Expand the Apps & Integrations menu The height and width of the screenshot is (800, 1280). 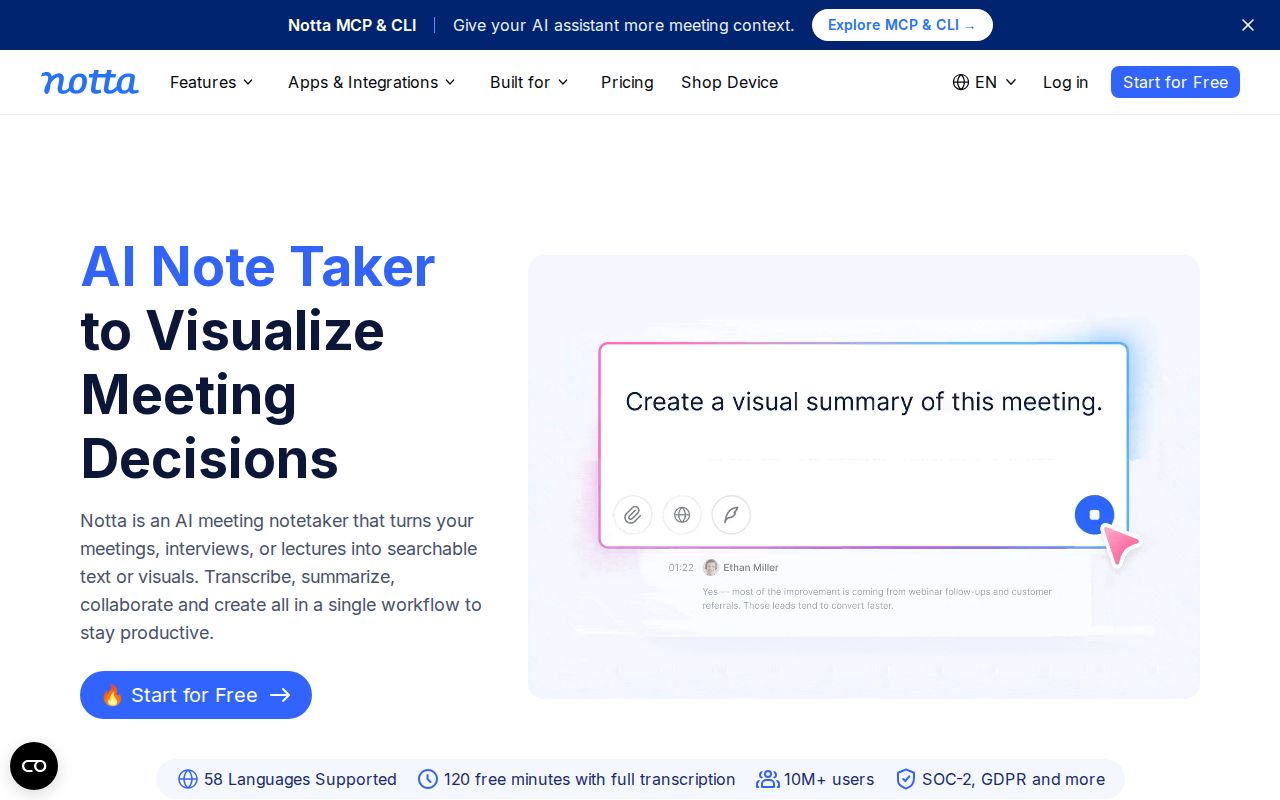click(x=372, y=82)
